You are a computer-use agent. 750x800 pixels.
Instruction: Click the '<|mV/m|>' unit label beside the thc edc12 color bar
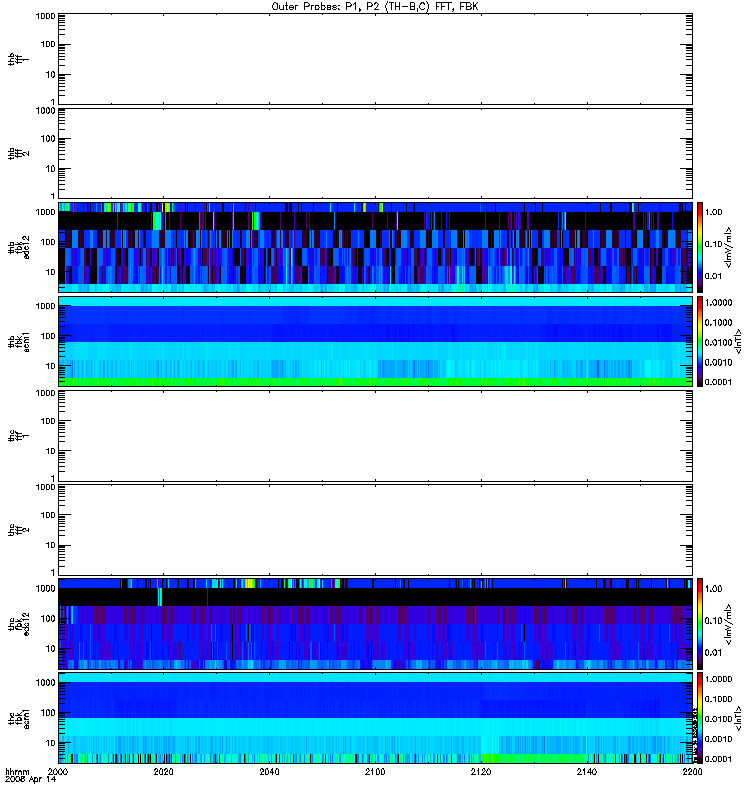[729, 623]
